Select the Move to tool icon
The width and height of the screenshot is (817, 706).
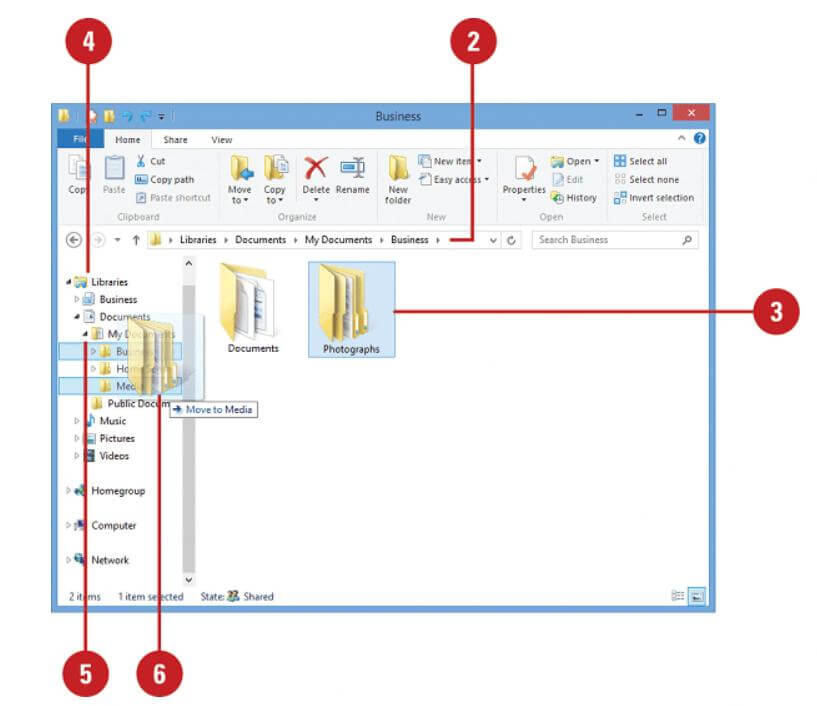click(x=240, y=172)
